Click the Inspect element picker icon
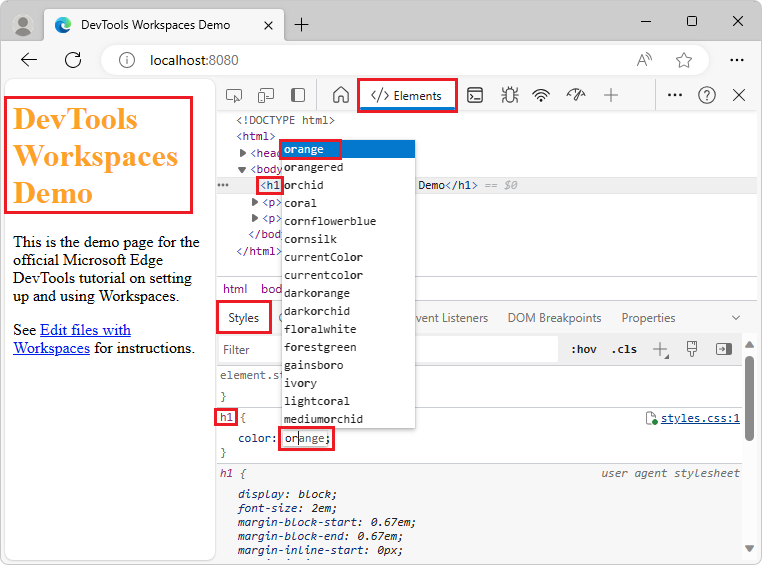Image resolution: width=762 pixels, height=565 pixels. pos(234,95)
